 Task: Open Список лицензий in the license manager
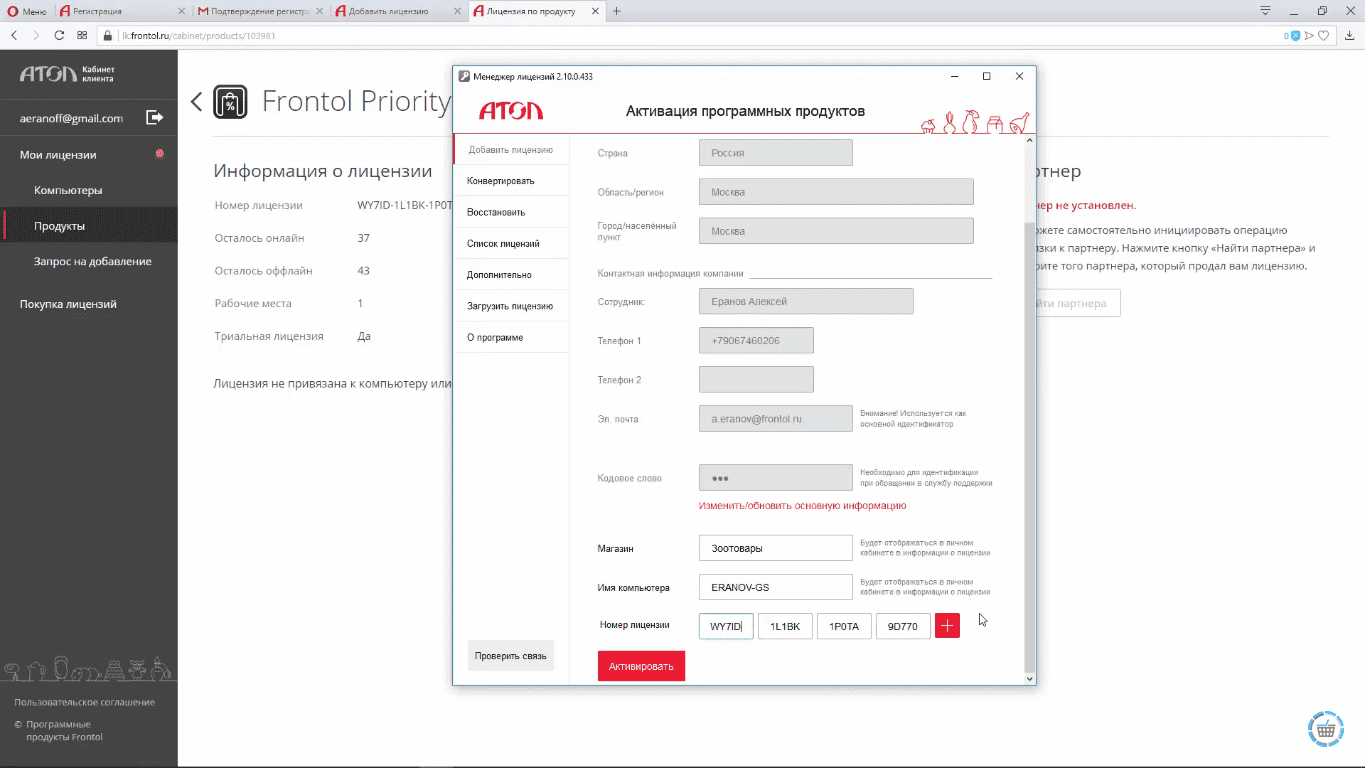(x=510, y=243)
